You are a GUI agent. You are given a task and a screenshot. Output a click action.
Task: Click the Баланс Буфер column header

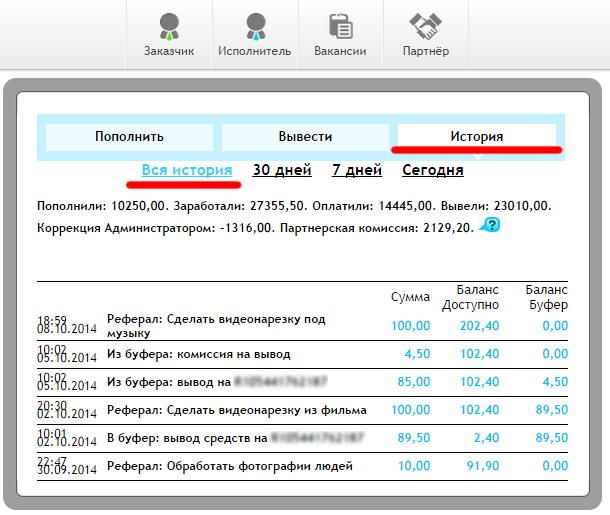546,297
